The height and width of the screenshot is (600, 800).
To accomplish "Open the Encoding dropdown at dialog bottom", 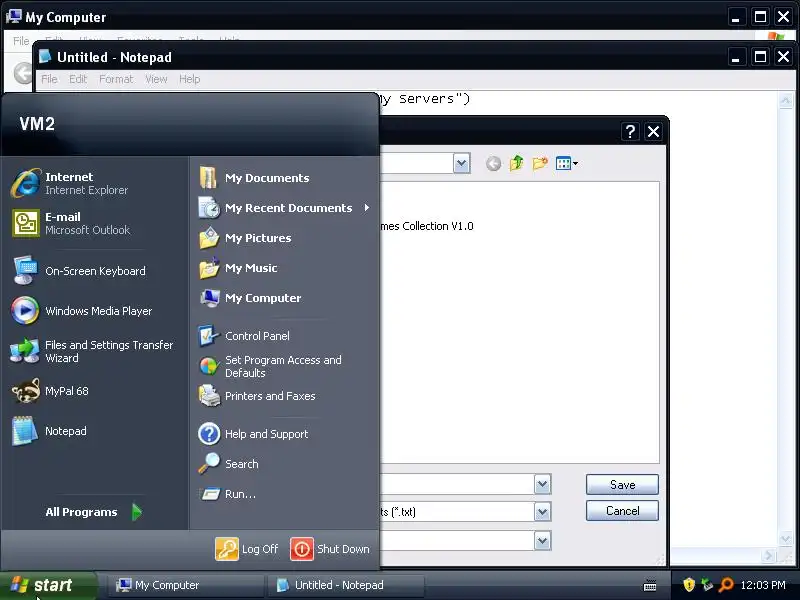I will (542, 540).
